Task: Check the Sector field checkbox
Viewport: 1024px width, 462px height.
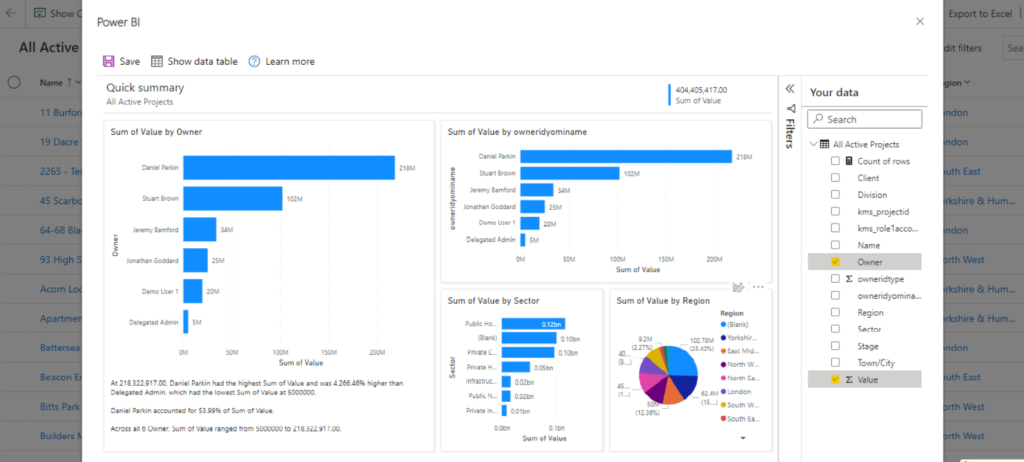Action: tap(835, 329)
